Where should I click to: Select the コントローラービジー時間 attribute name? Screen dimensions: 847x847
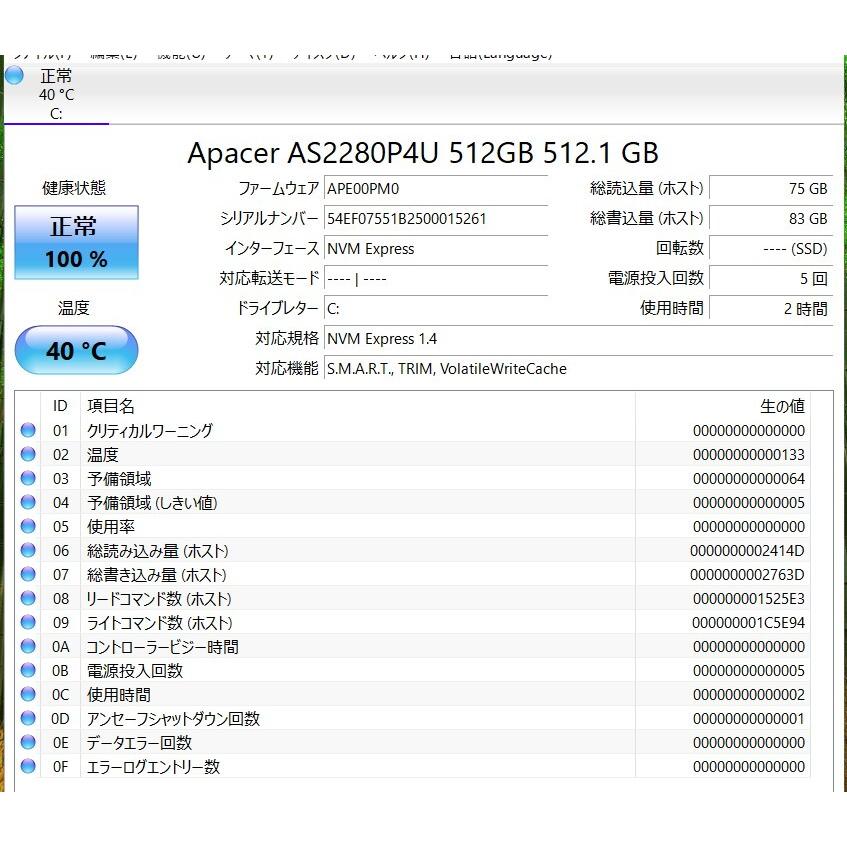click(x=163, y=647)
